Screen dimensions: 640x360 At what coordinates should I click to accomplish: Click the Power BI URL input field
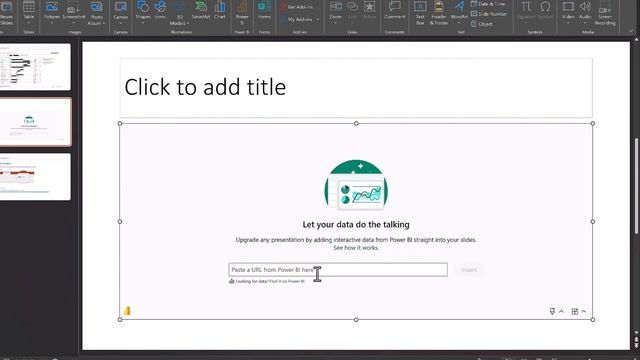coord(338,270)
